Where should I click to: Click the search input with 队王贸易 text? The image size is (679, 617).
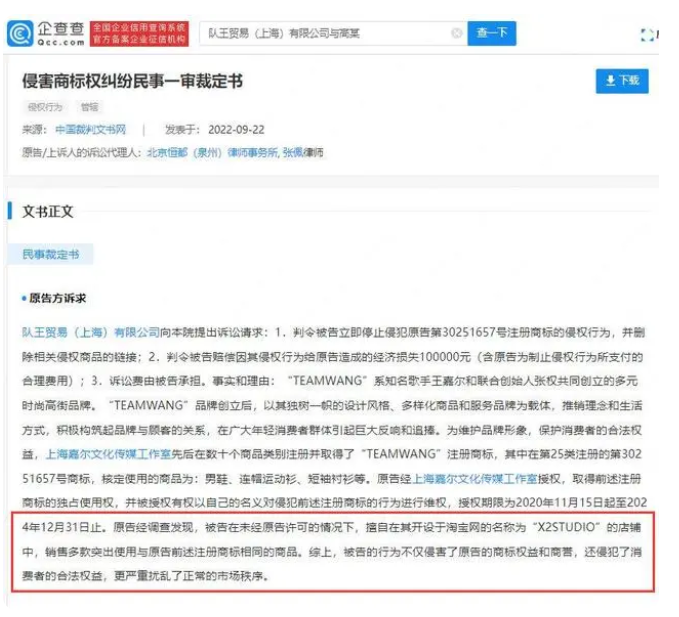[333, 33]
